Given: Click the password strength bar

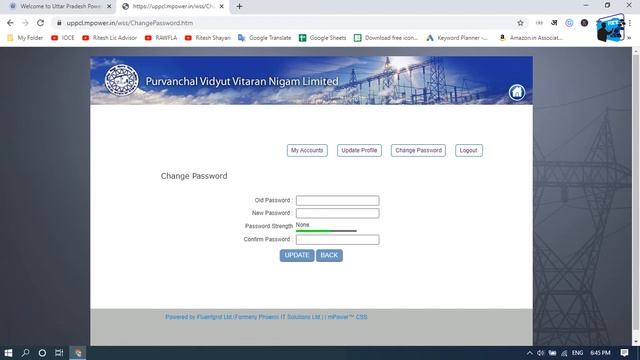Looking at the screenshot, I should 326,231.
